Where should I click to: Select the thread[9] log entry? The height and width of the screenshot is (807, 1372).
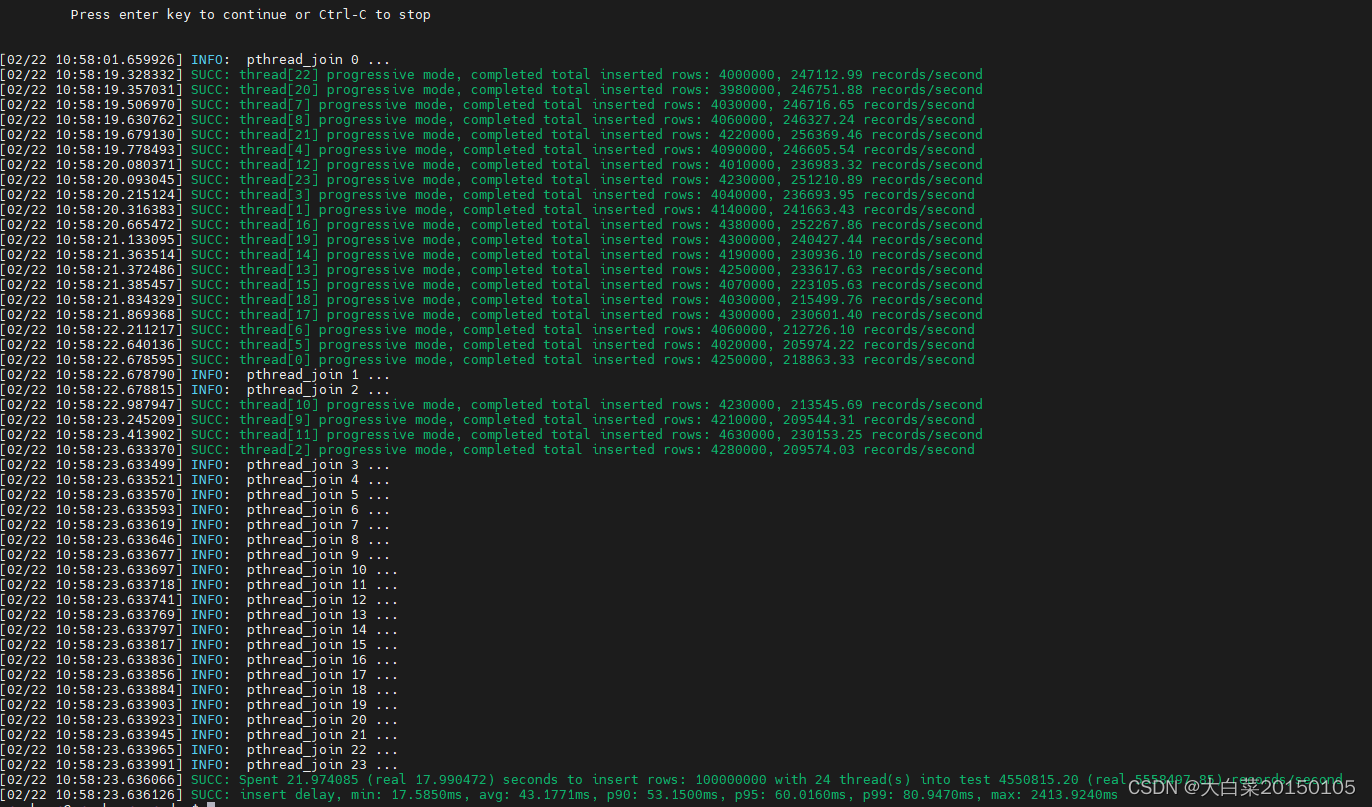487,420
